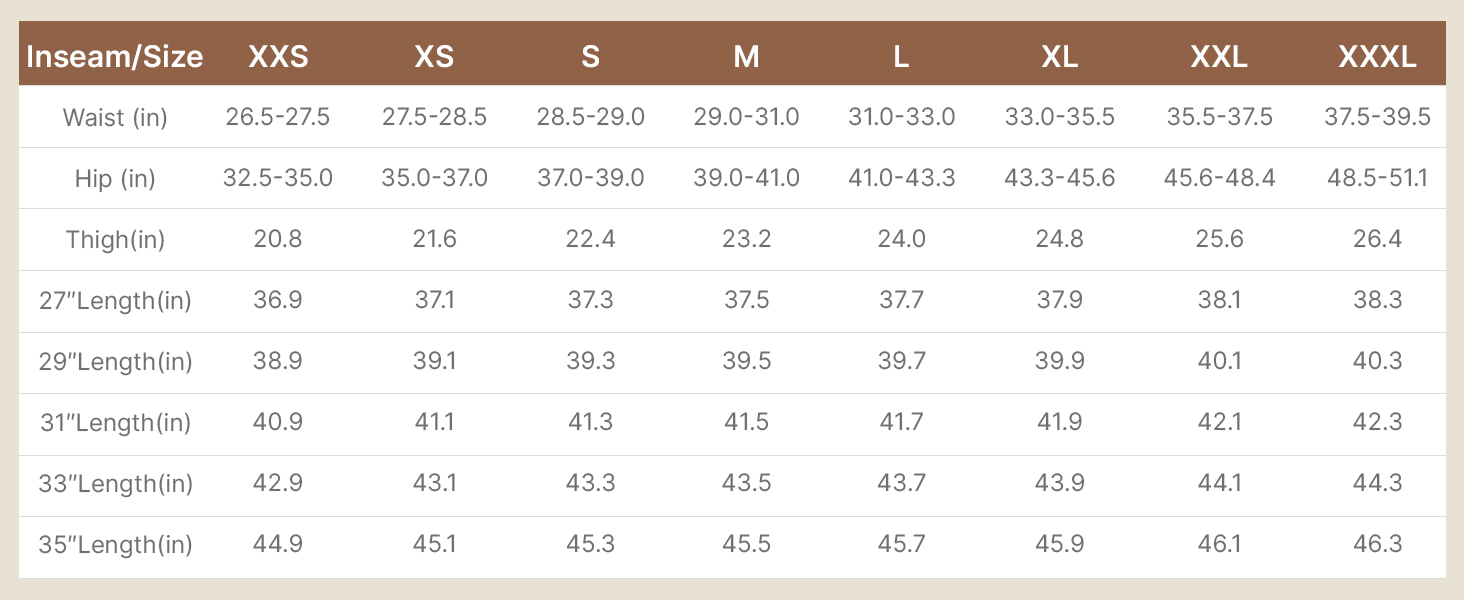Click waist value 33.0-35.5 for size XL
Viewport: 1464px width, 600px height.
tap(1059, 117)
